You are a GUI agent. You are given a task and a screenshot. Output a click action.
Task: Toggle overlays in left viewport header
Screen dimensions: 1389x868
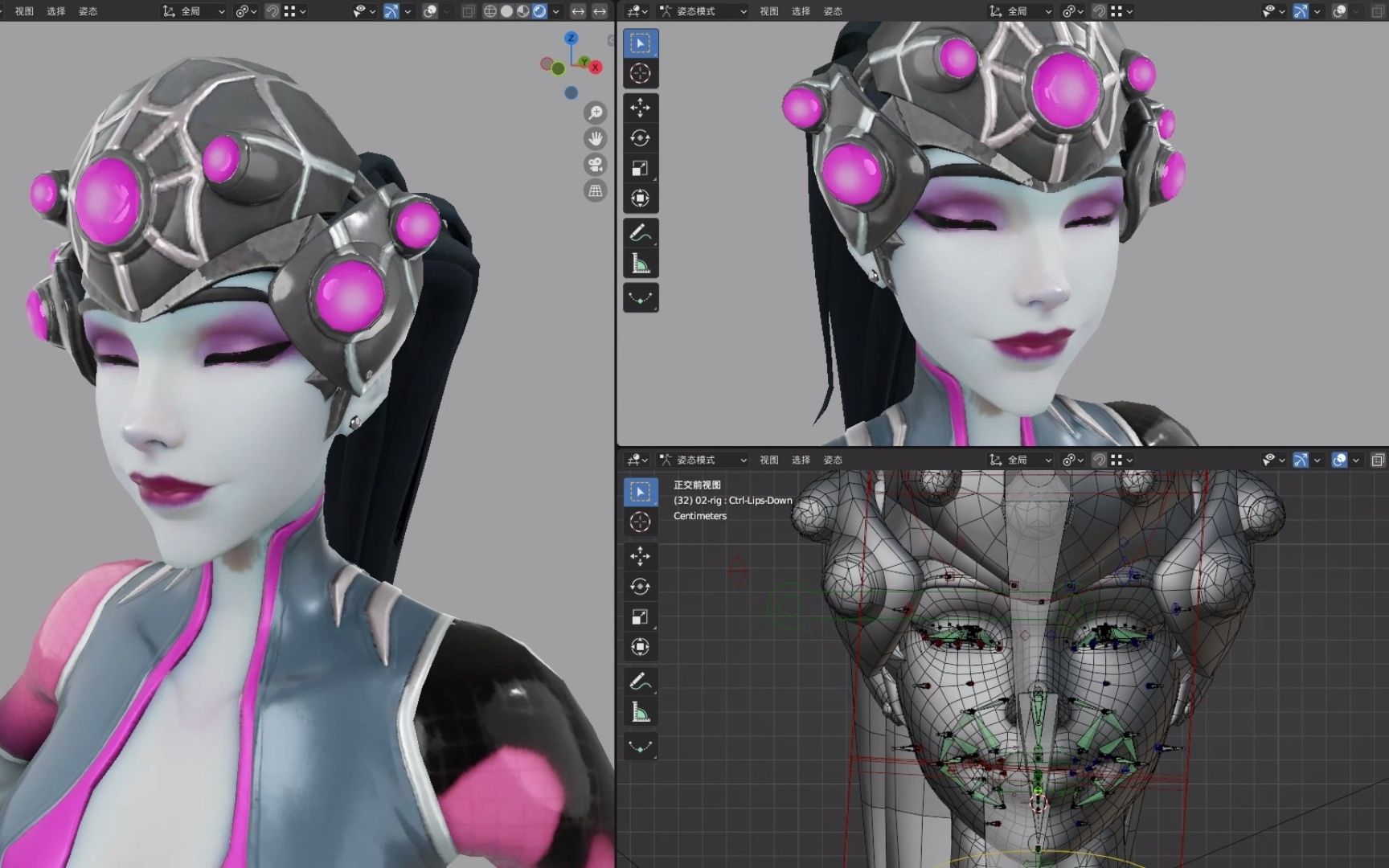(x=430, y=11)
